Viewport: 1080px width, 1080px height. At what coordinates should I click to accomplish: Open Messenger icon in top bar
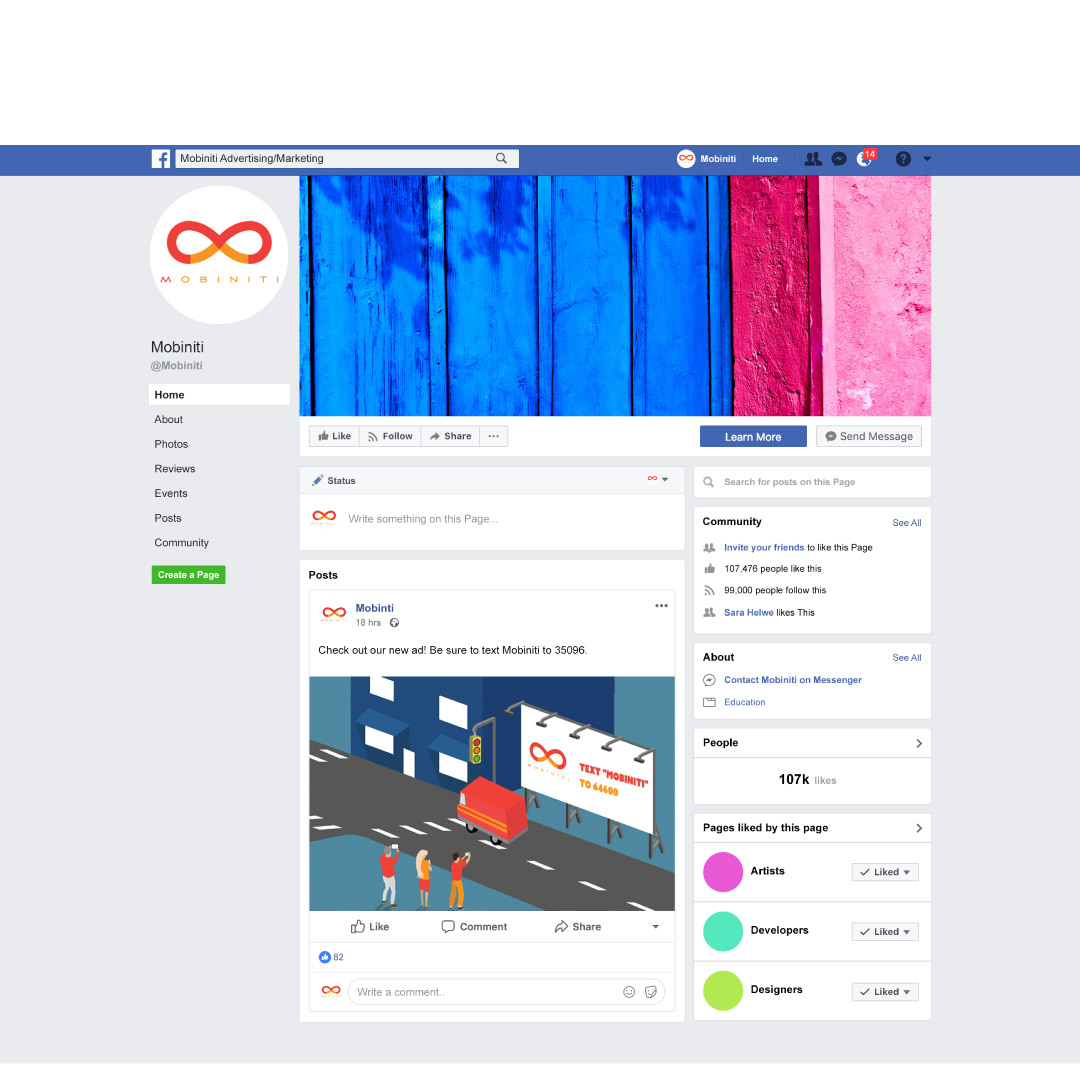pyautogui.click(x=838, y=159)
